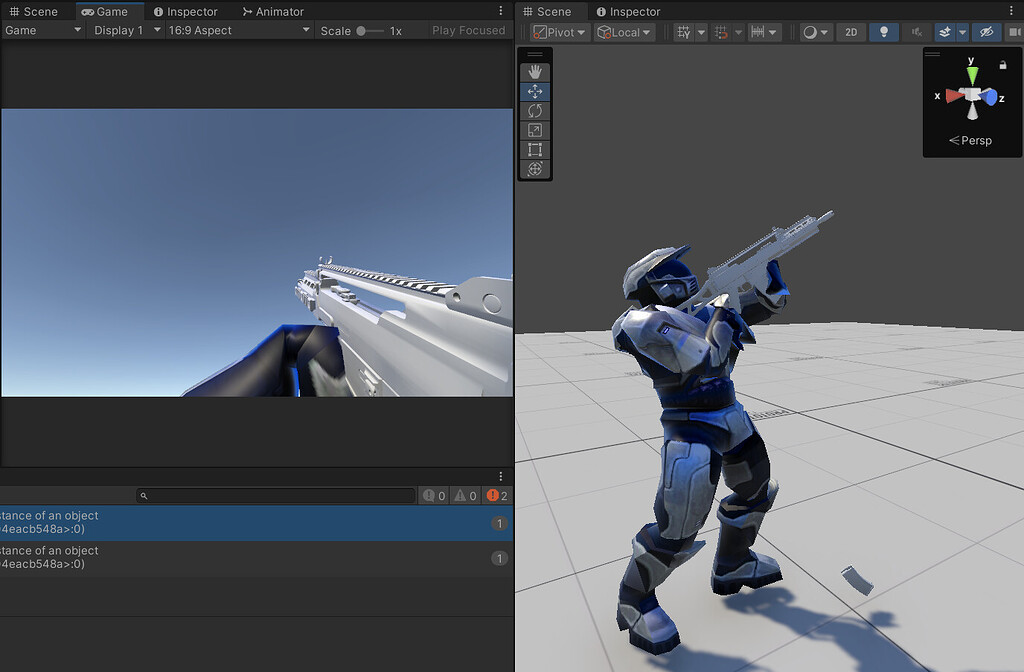Viewport: 1024px width, 672px height.
Task: Toggle Scene view audio mute
Action: click(916, 32)
